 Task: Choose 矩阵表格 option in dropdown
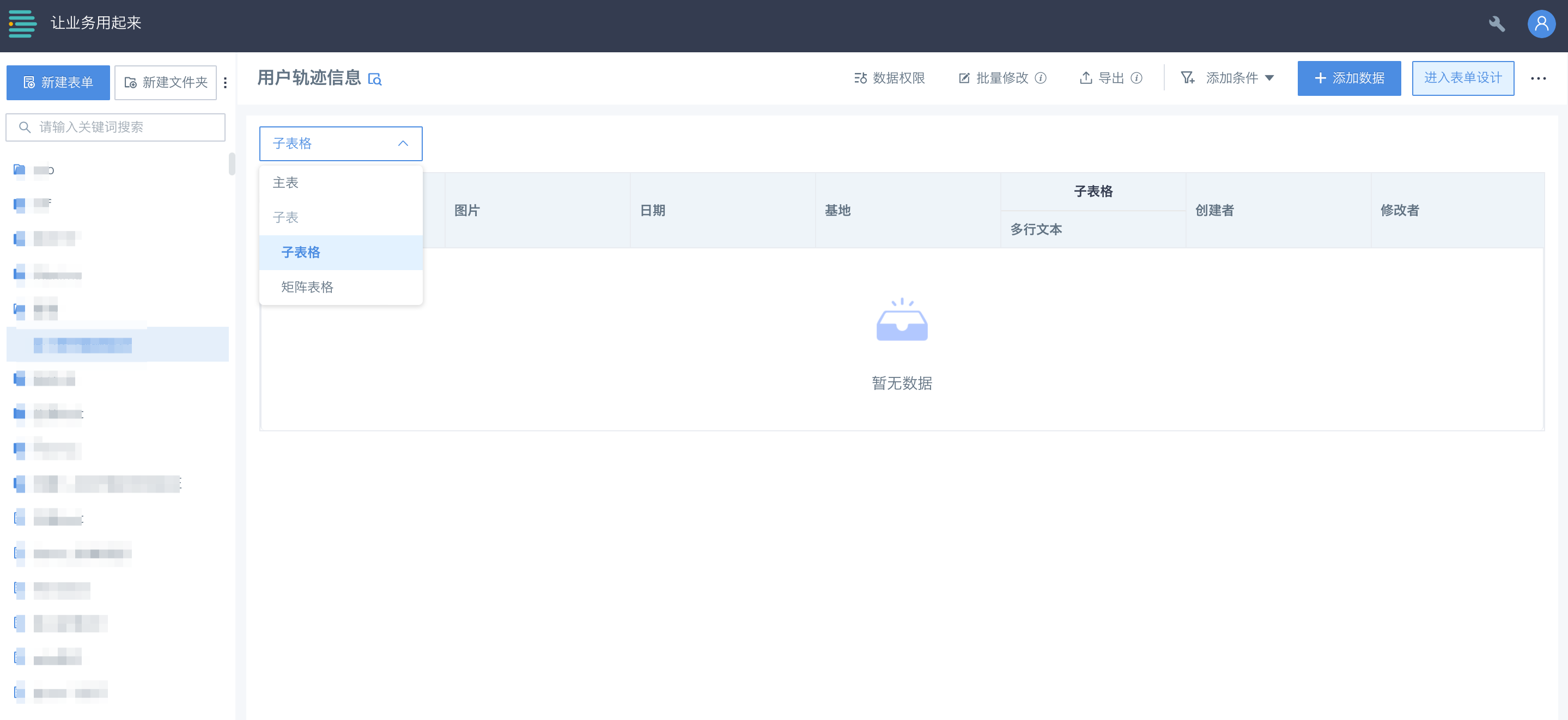tap(307, 287)
